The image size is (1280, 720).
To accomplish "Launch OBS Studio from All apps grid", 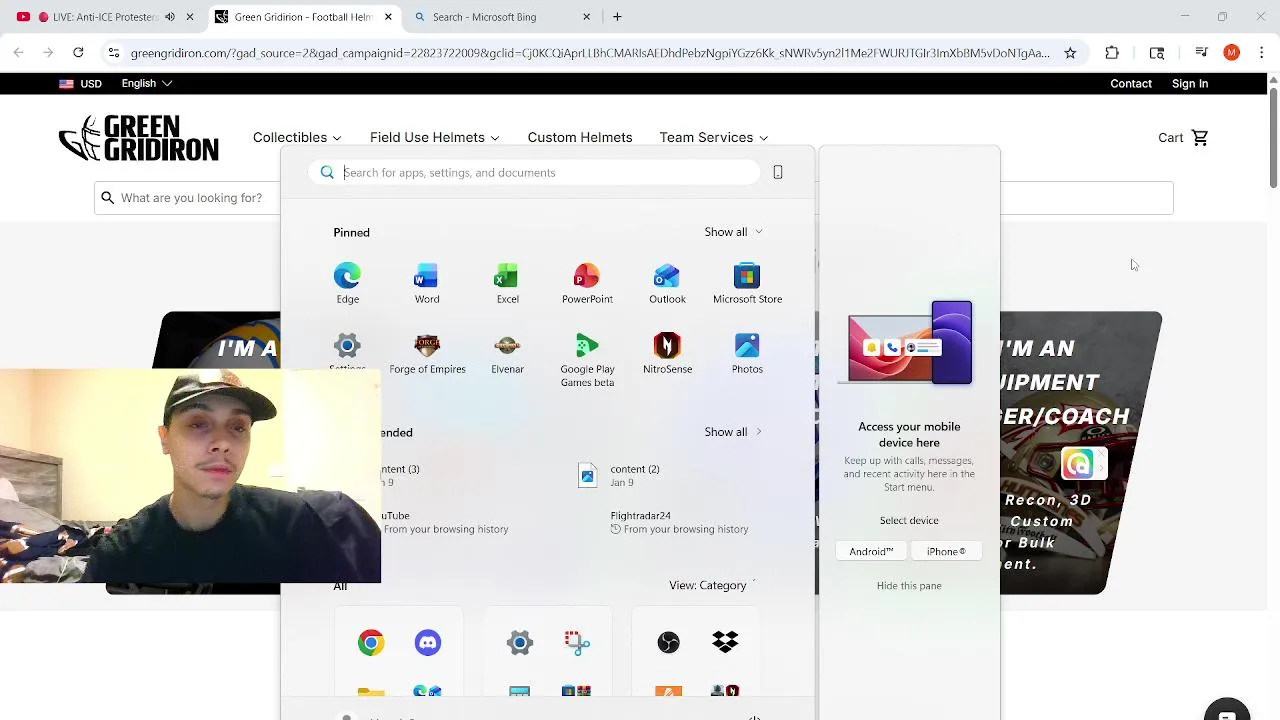I will click(668, 642).
